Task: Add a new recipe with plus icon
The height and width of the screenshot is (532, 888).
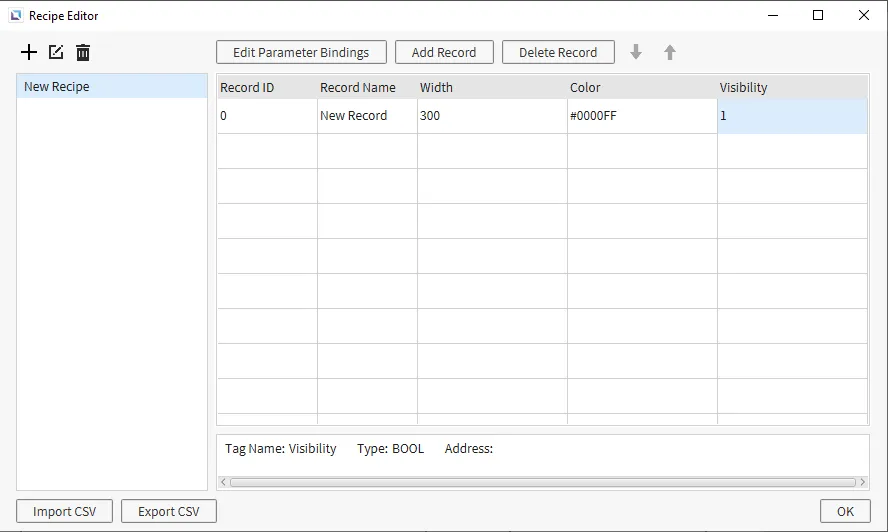Action: [29, 52]
